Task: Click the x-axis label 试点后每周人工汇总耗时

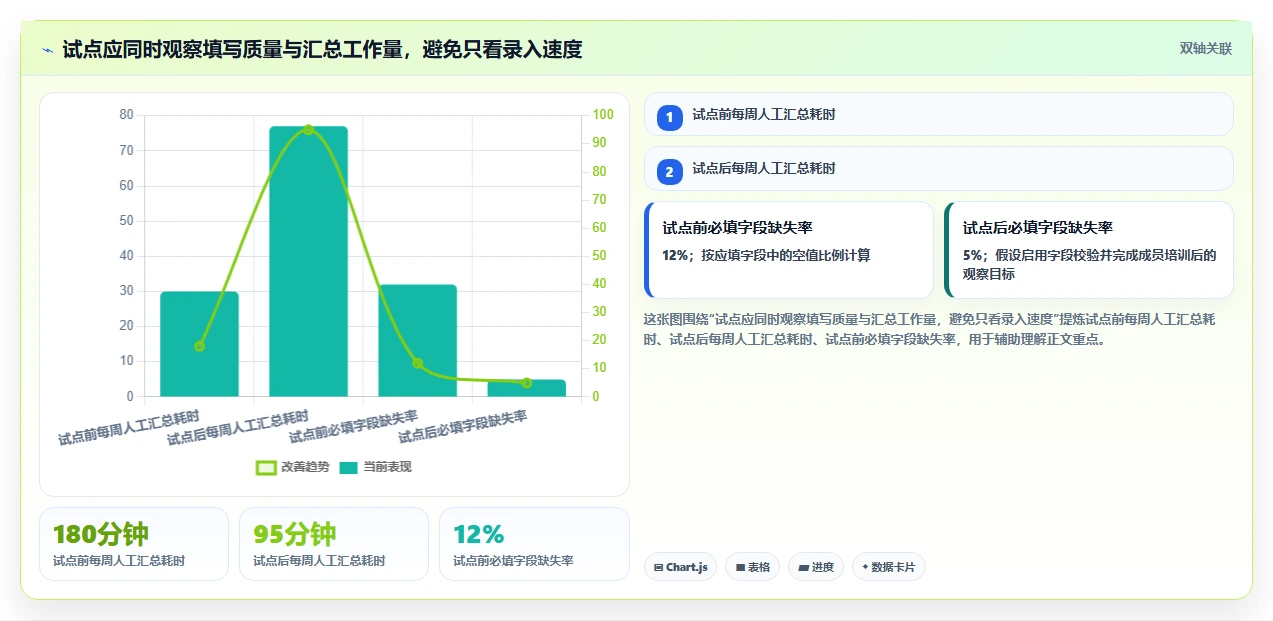Action: (x=238, y=428)
